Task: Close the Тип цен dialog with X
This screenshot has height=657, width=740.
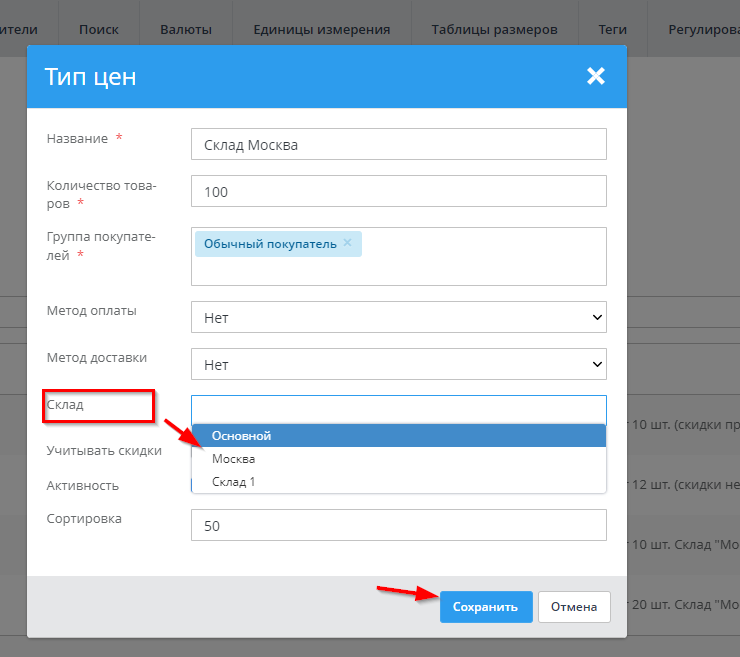Action: point(596,76)
